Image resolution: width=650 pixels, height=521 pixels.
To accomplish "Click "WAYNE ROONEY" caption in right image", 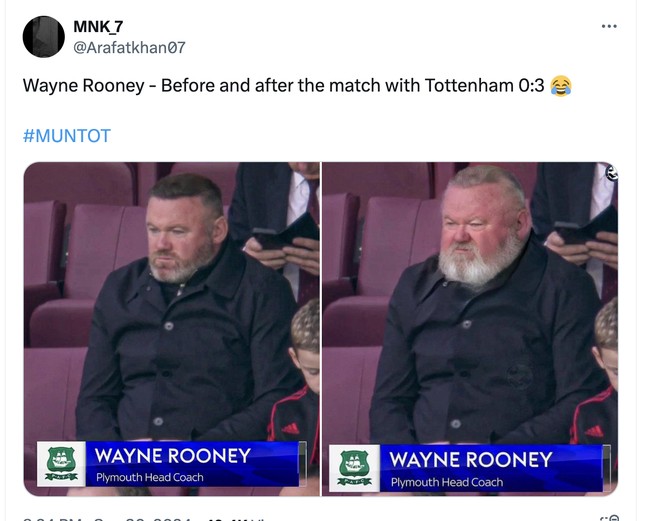I will click(x=470, y=460).
